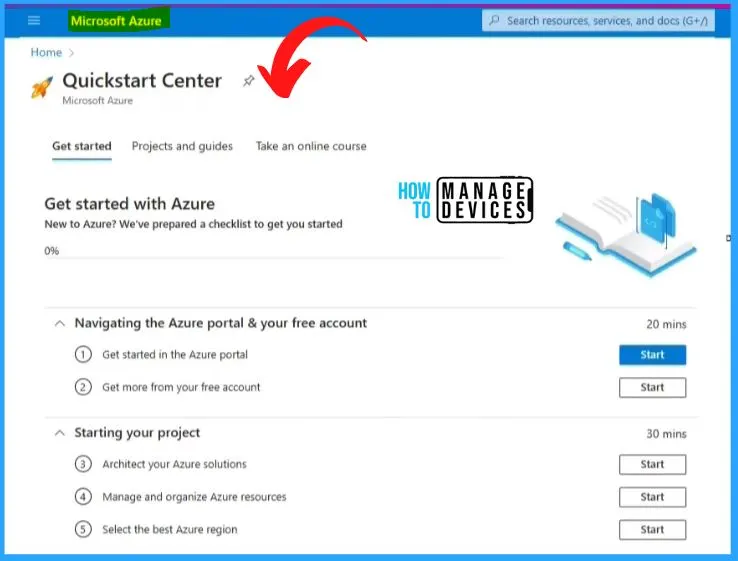The height and width of the screenshot is (561, 738).
Task: Click step 4 circle icon
Action: [x=83, y=497]
